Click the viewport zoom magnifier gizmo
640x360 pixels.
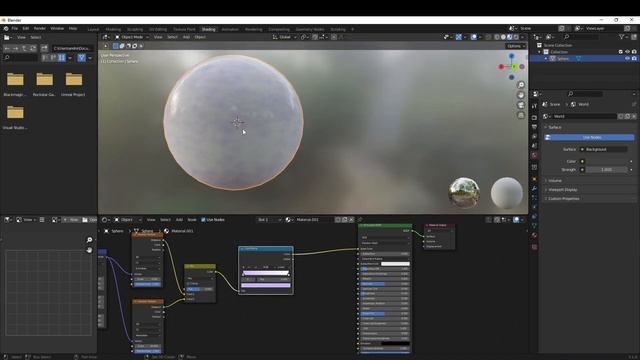tap(521, 85)
